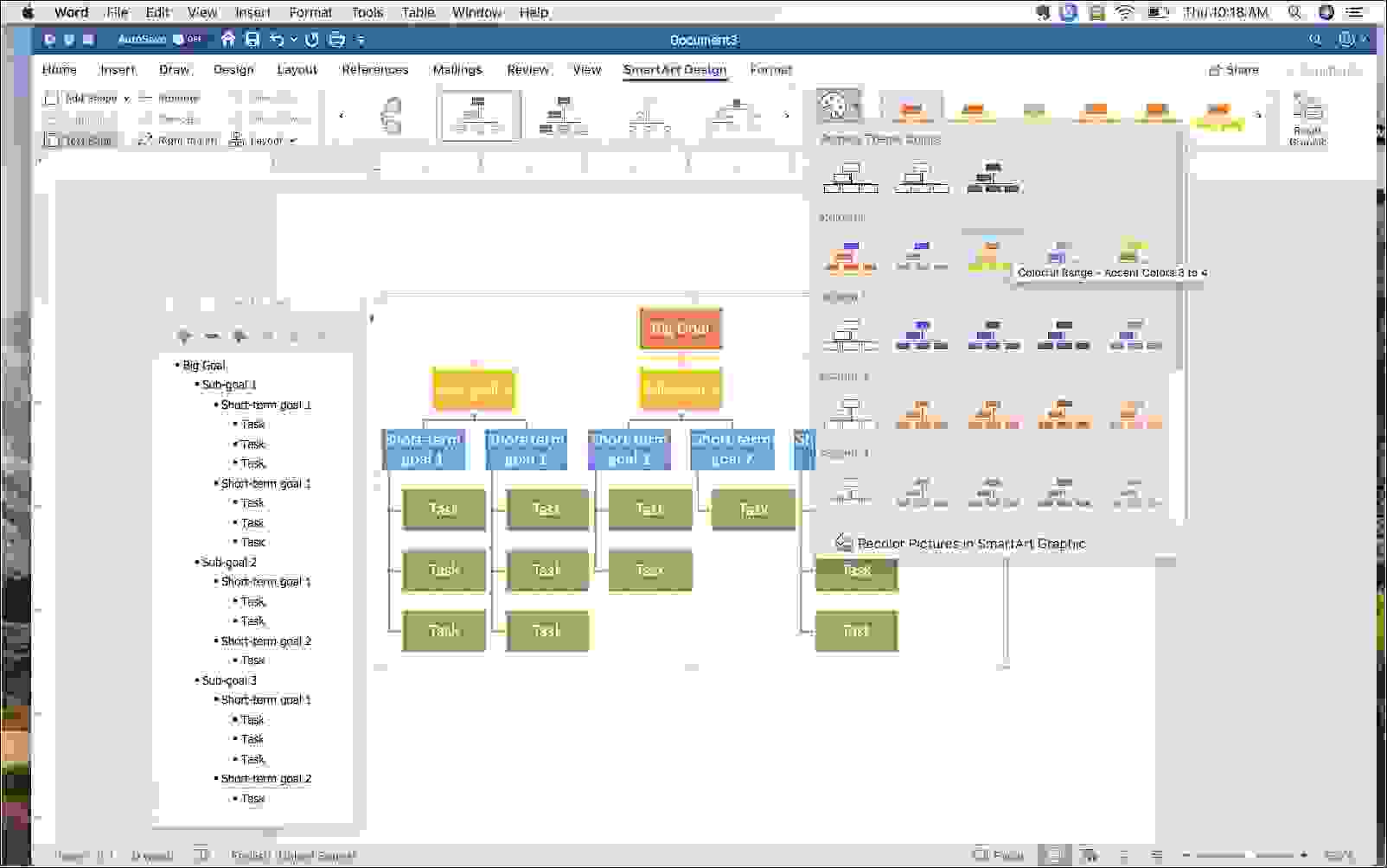
Task: Toggle the AutoSave switch
Action: [187, 40]
